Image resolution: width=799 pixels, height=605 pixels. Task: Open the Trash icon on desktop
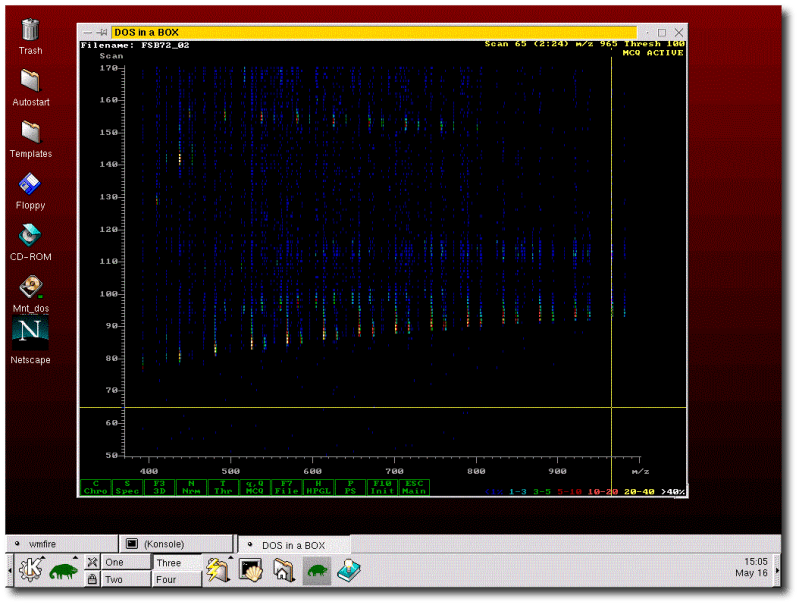[x=30, y=32]
